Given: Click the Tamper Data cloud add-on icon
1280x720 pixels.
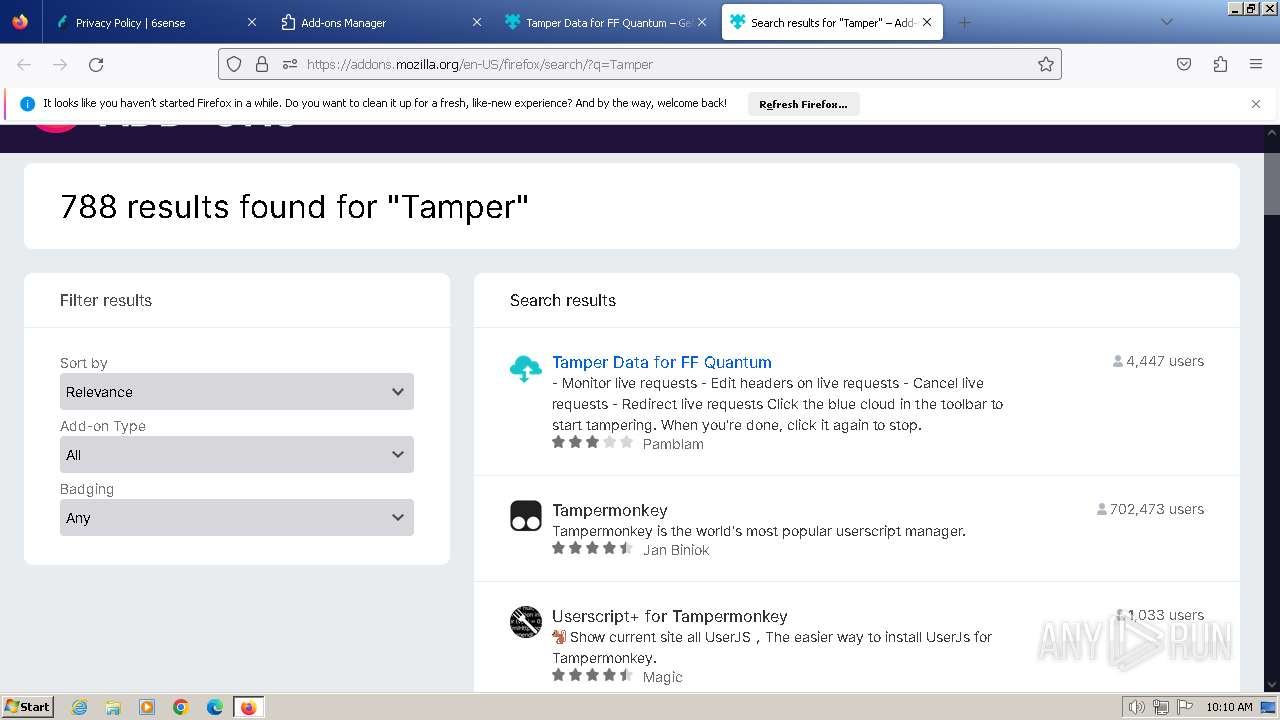Looking at the screenshot, I should point(526,369).
